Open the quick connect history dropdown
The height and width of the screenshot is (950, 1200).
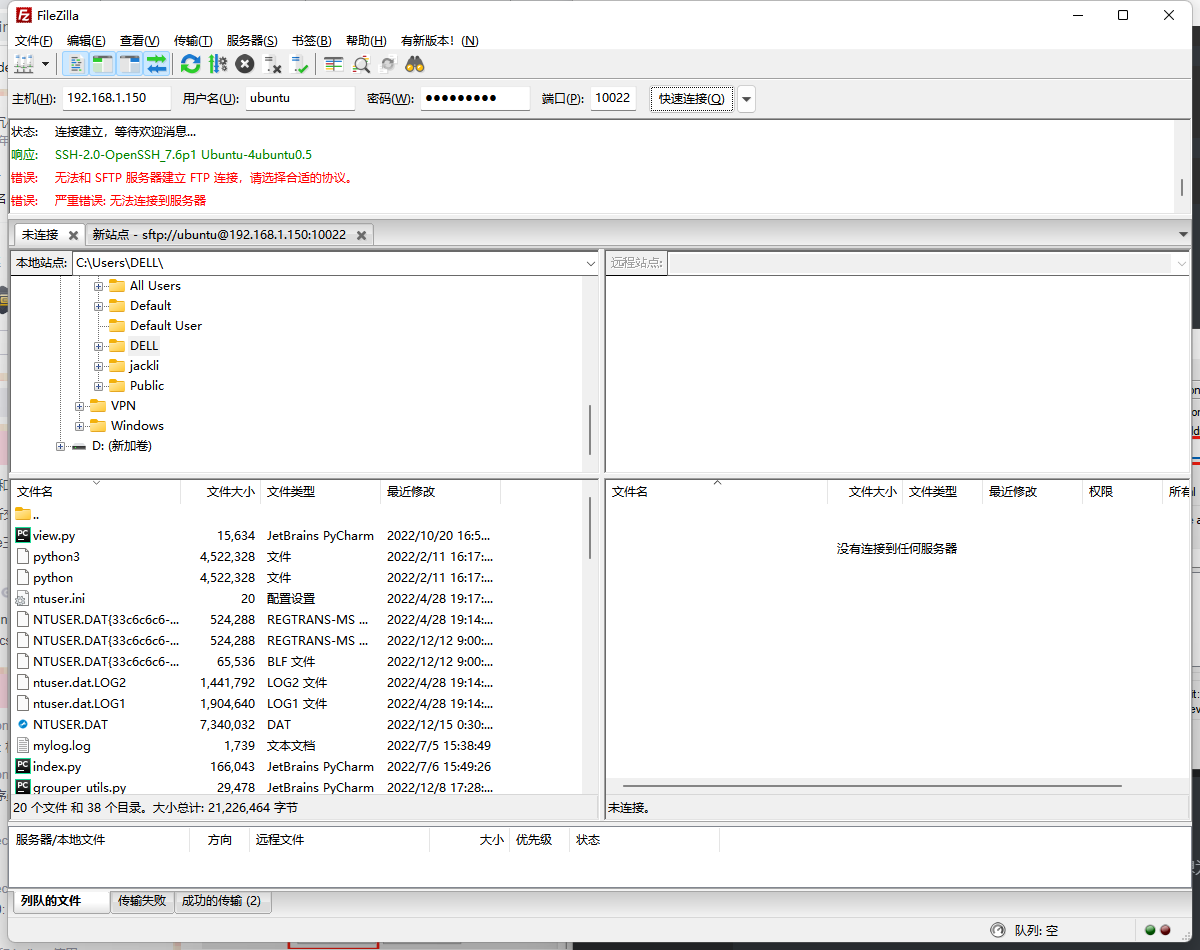pos(747,99)
